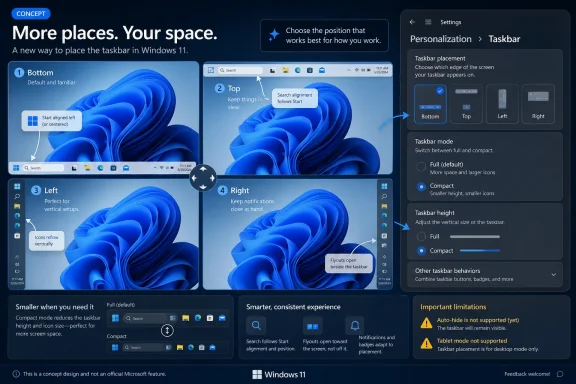The height and width of the screenshot is (384, 576).
Task: Open File Explorer in the Right preview taskbar
Action: point(384,206)
